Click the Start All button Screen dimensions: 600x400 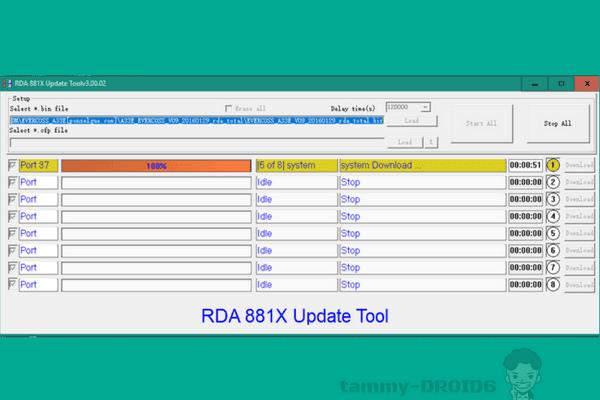coord(481,123)
